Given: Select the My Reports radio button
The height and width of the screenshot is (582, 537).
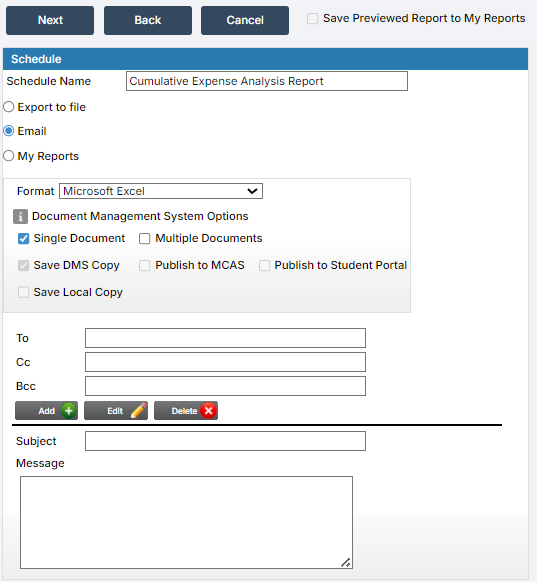Looking at the screenshot, I should pos(9,156).
